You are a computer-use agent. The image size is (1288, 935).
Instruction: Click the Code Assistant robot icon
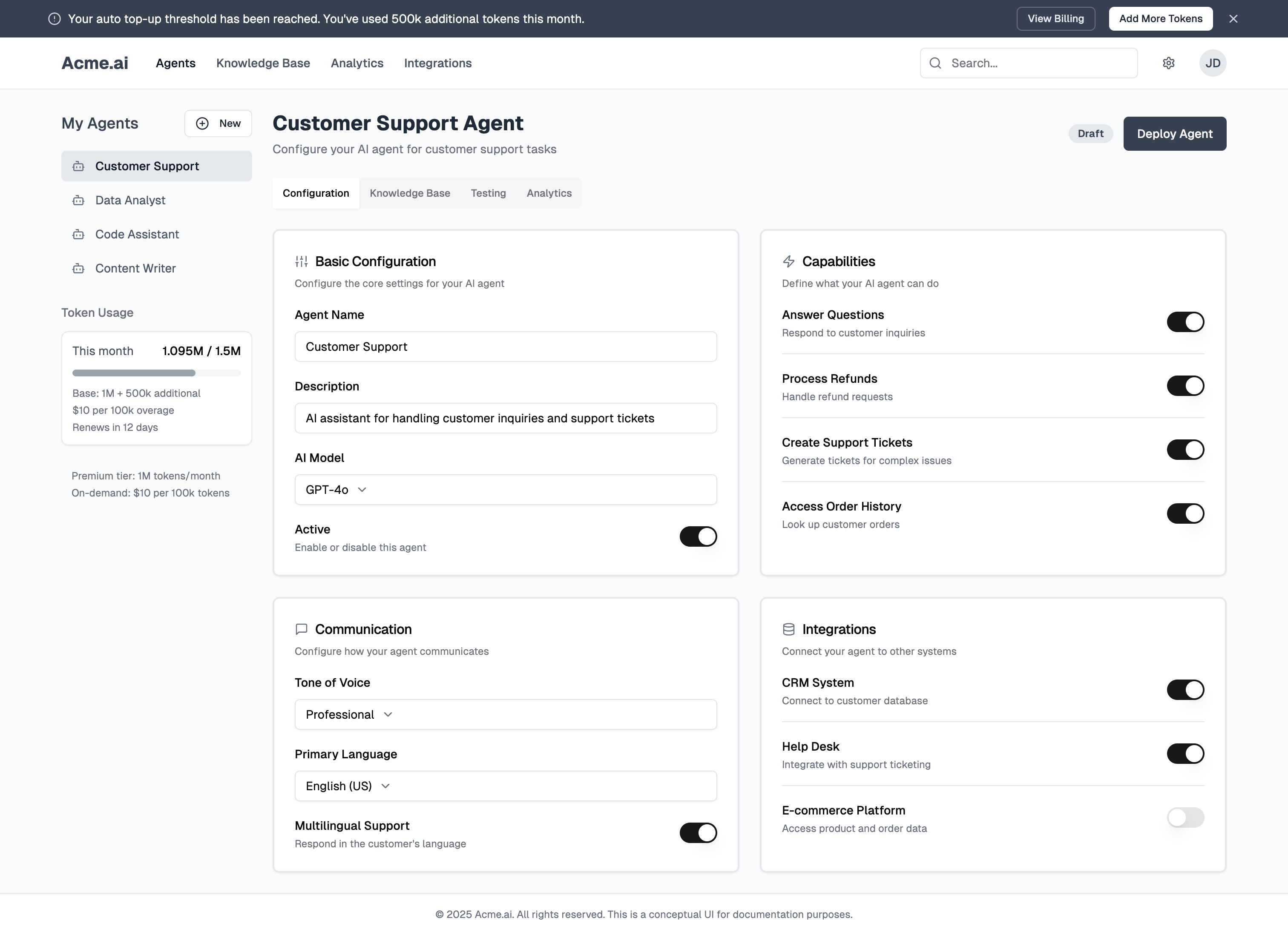78,235
